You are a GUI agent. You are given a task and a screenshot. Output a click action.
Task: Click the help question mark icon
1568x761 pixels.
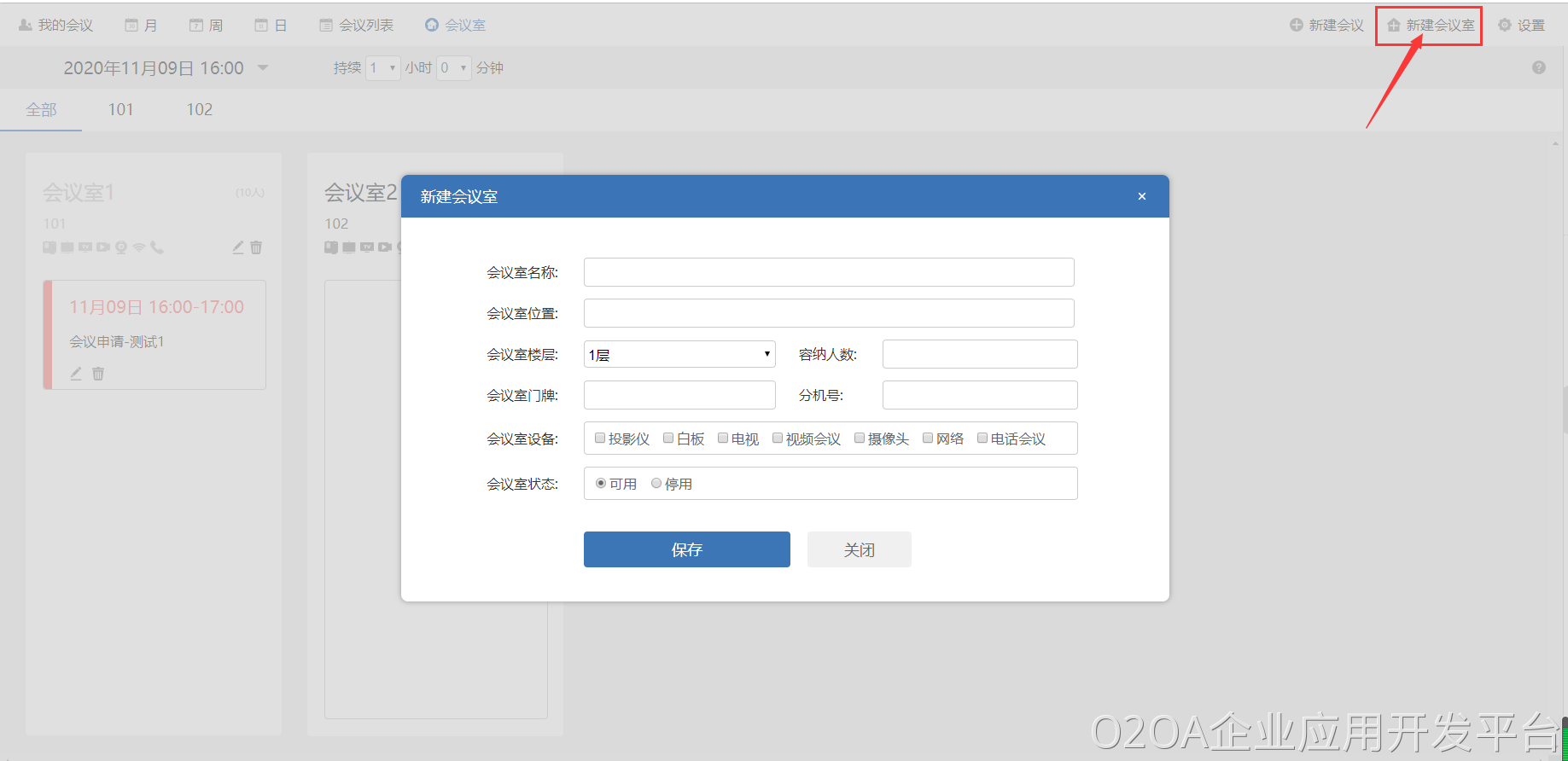(1538, 67)
